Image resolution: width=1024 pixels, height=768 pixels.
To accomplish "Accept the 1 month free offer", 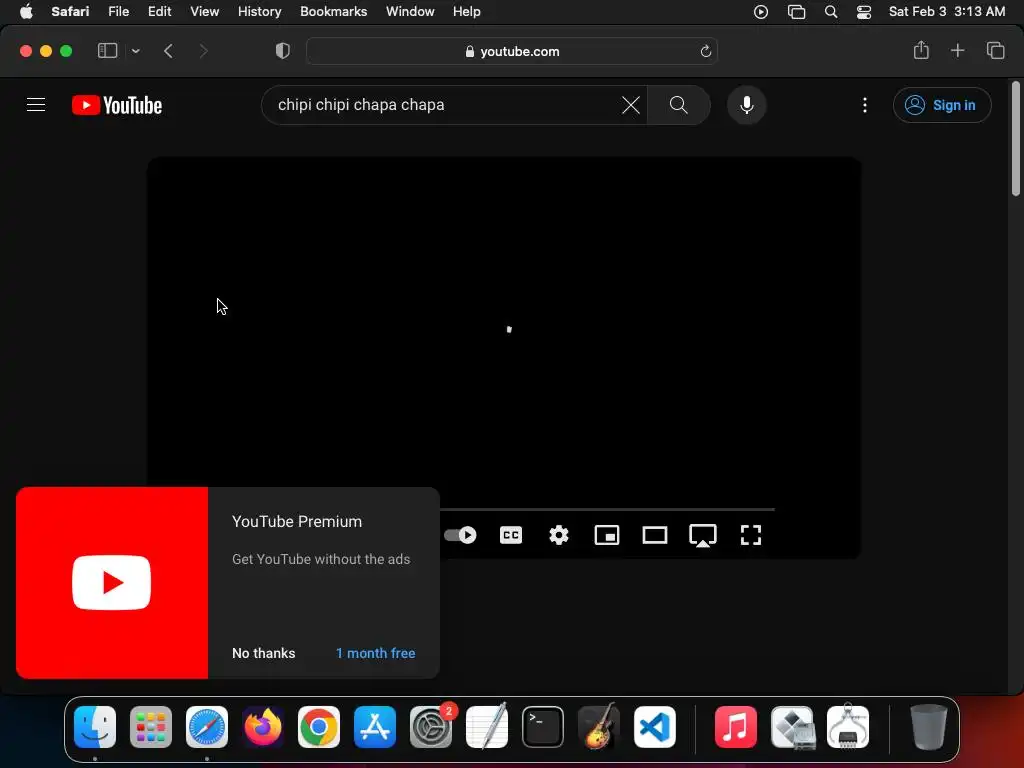I will 376,653.
